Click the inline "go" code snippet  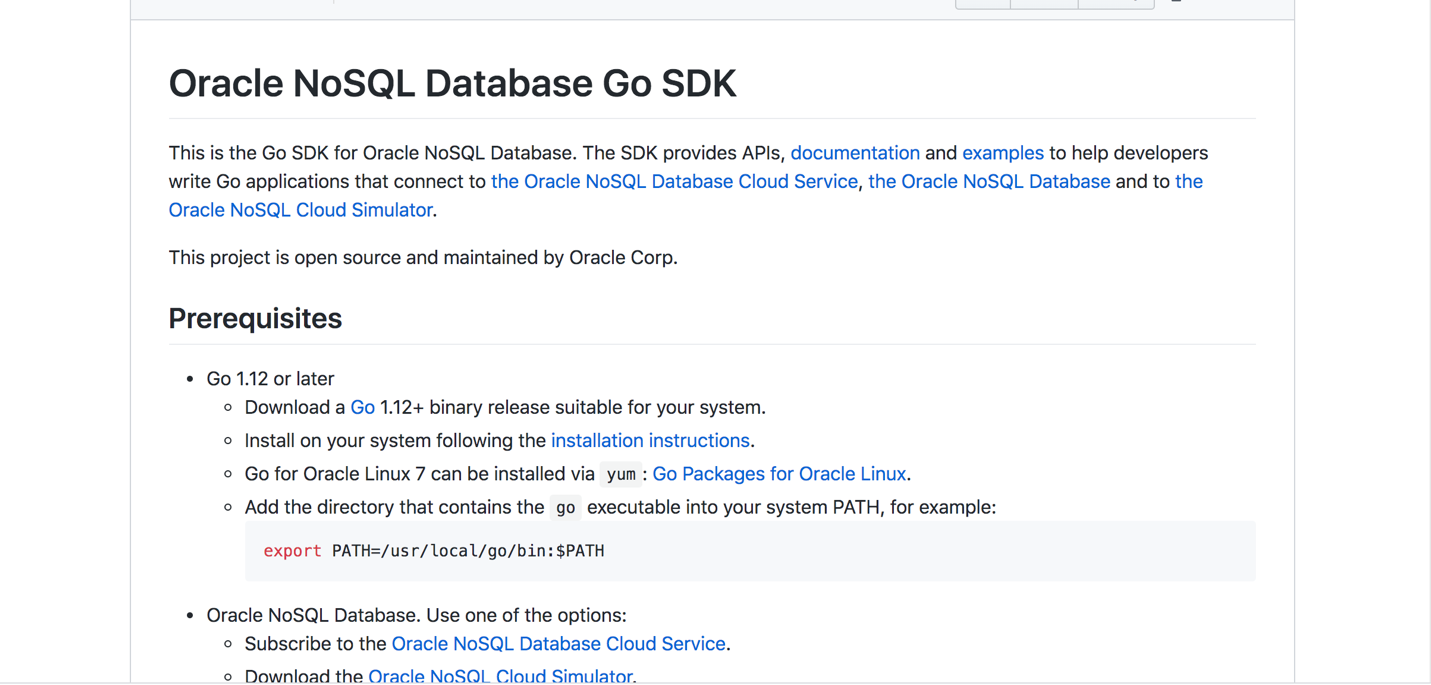pyautogui.click(x=565, y=508)
